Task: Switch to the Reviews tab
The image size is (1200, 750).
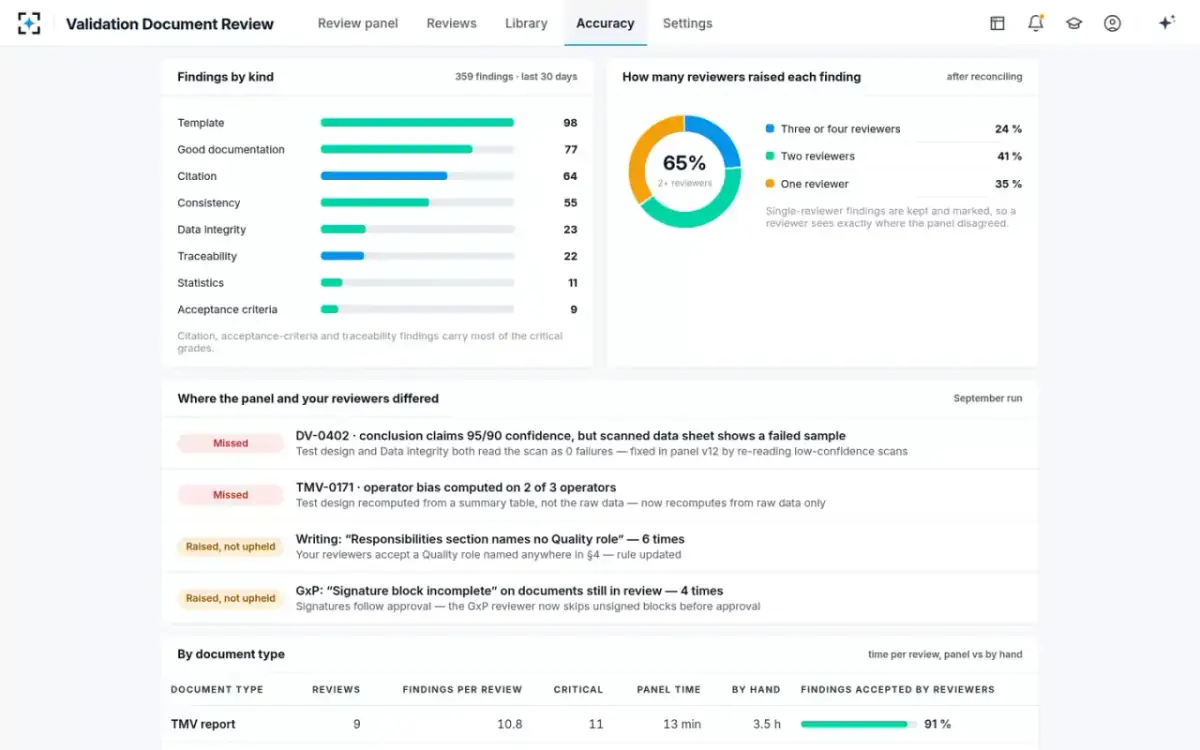Action: point(451,23)
